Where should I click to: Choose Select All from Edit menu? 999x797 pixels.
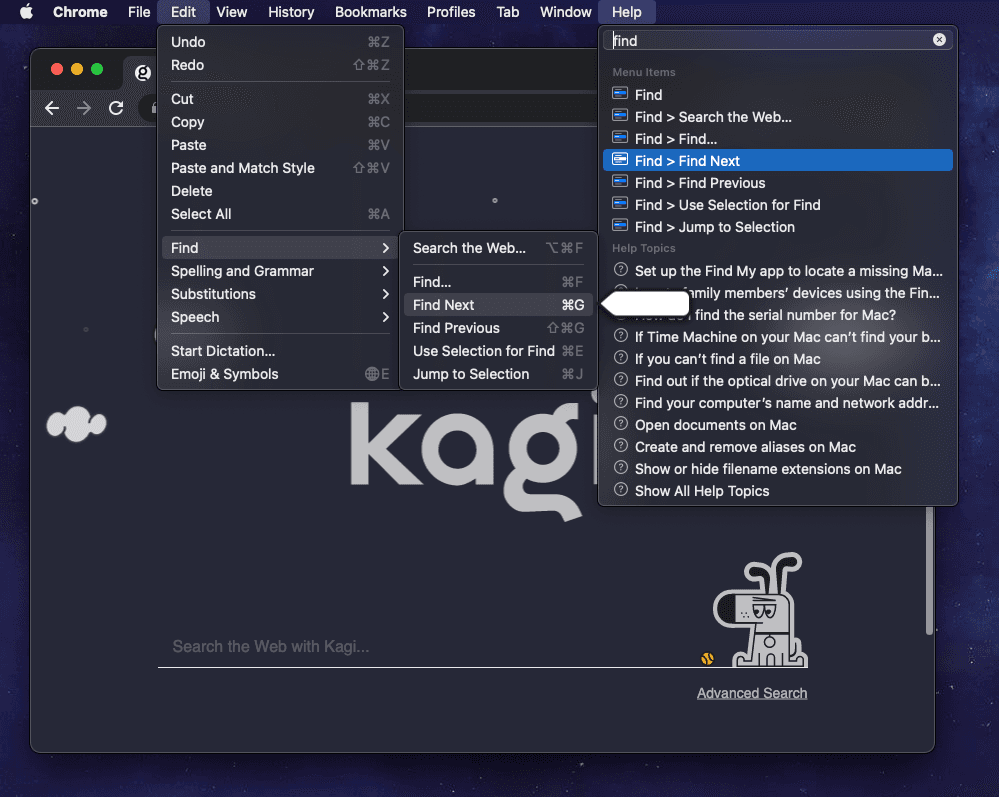tap(280, 213)
